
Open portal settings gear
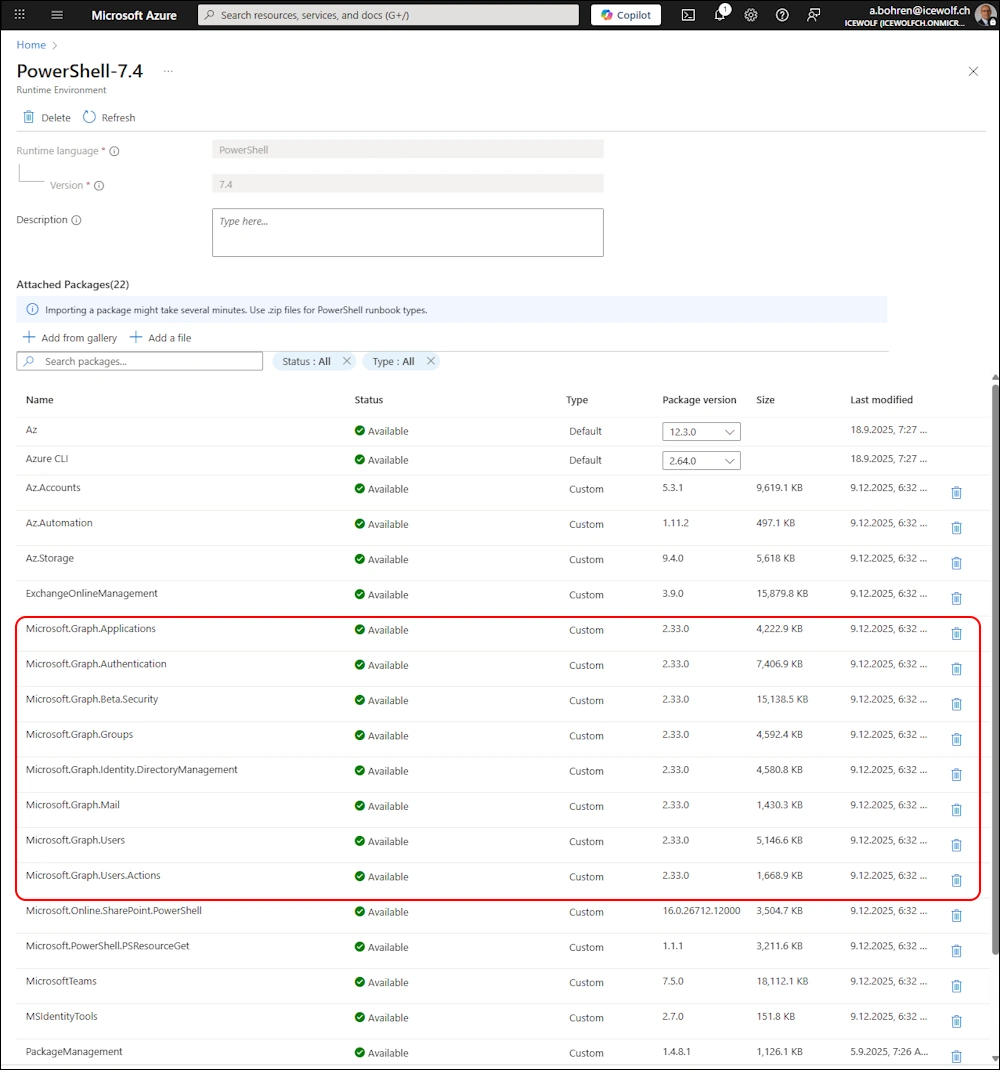[751, 15]
